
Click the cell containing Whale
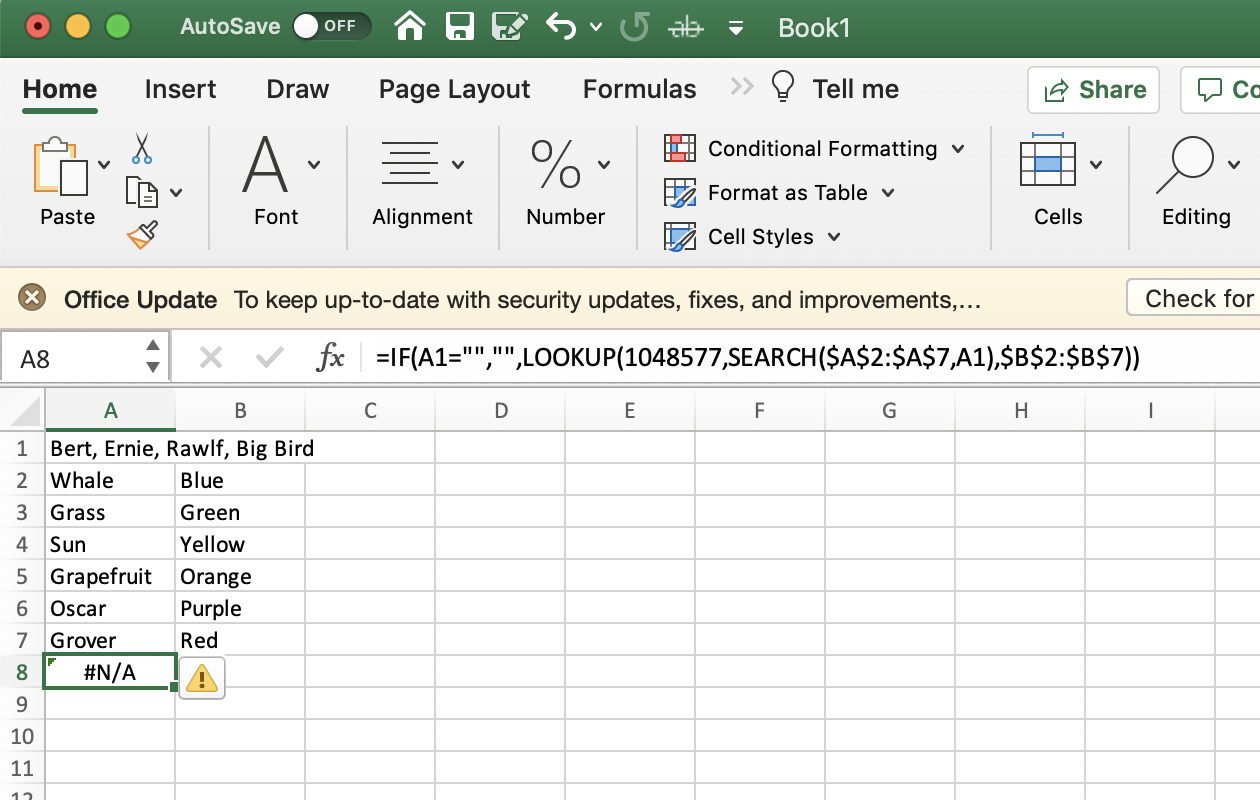tap(110, 480)
